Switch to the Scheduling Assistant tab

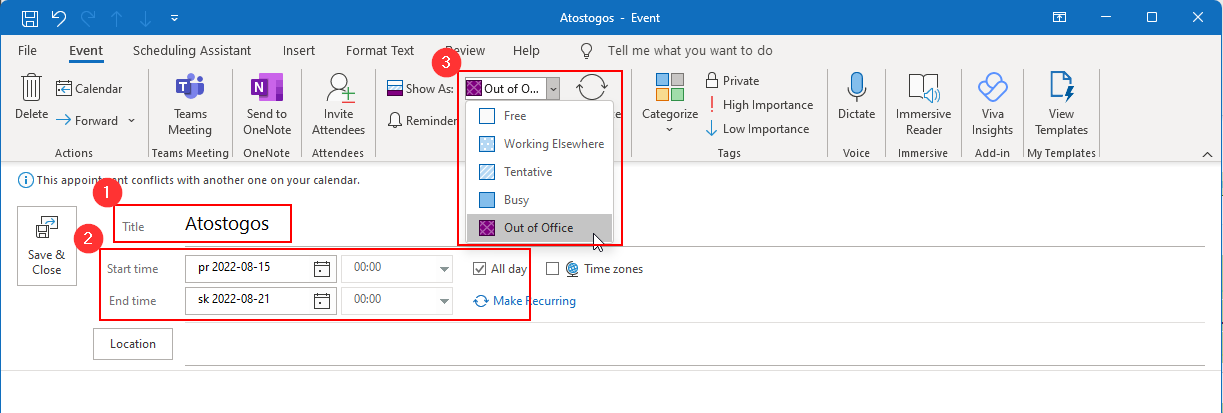[x=191, y=50]
